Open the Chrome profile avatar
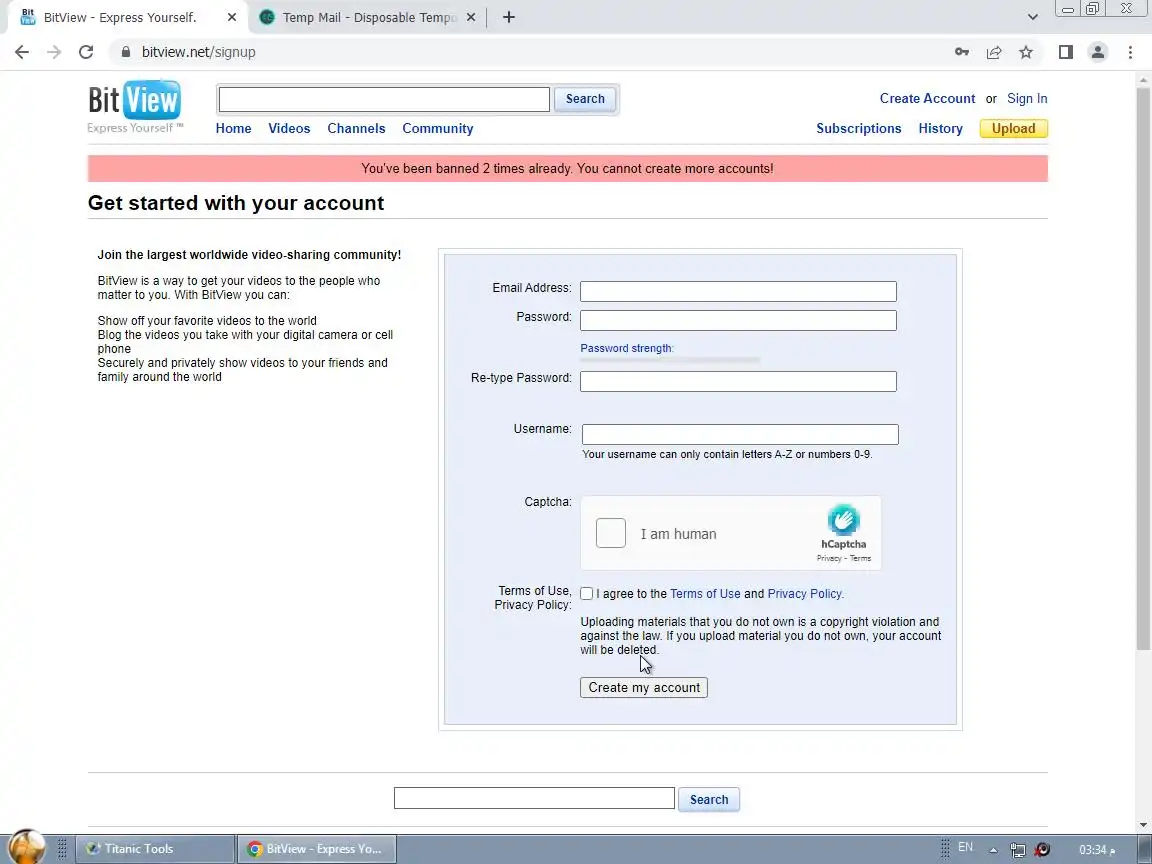1152x864 pixels. coord(1098,52)
